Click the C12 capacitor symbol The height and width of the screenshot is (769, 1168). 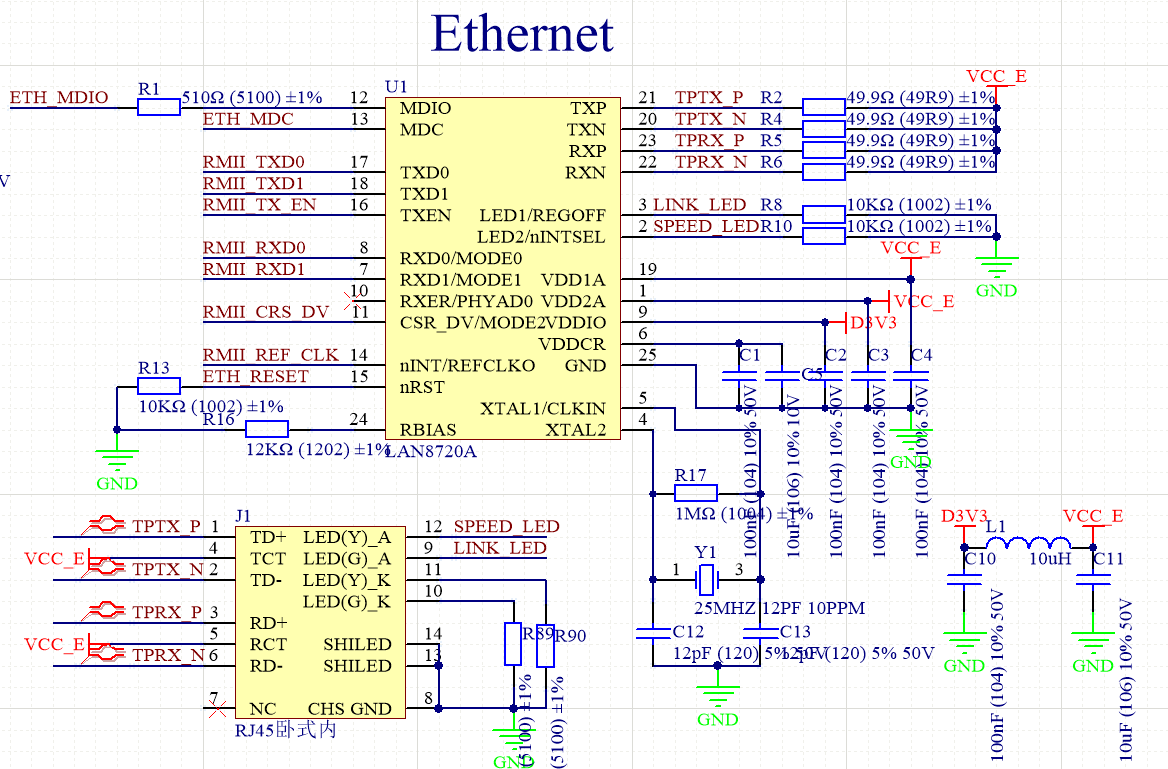[x=653, y=633]
